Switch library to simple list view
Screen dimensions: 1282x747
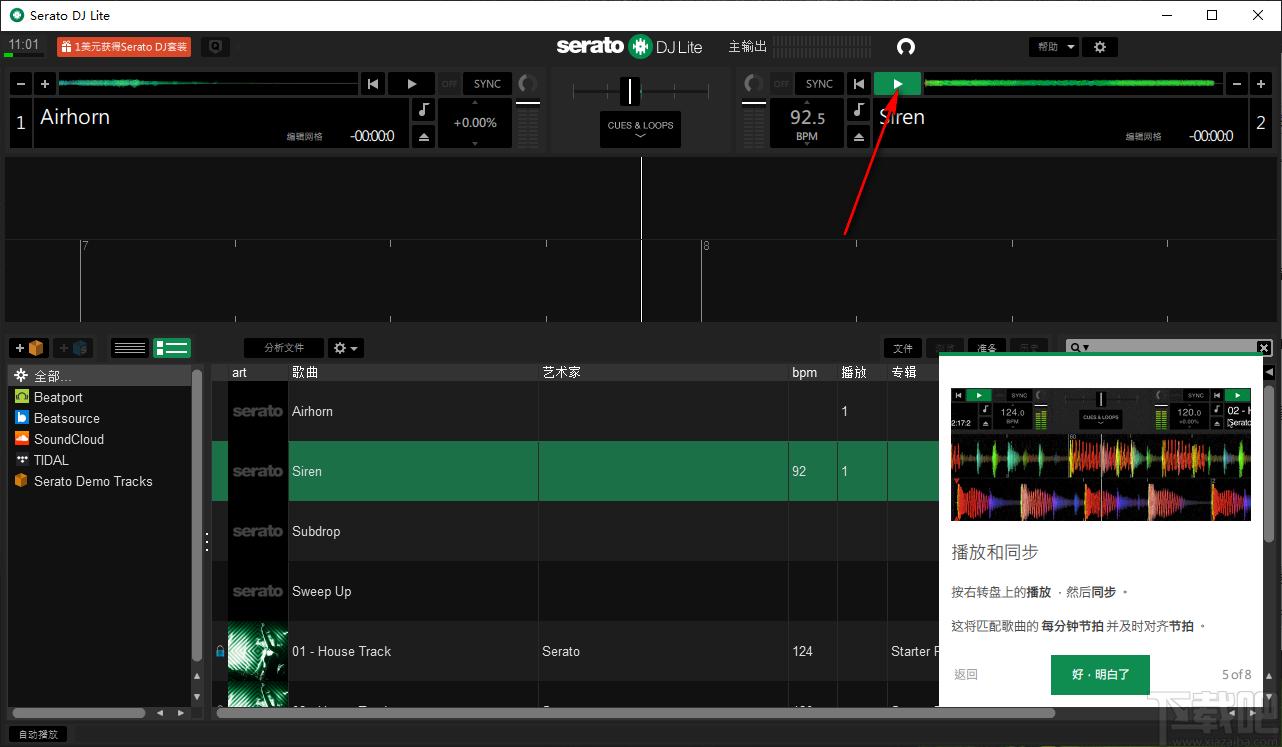click(x=130, y=348)
